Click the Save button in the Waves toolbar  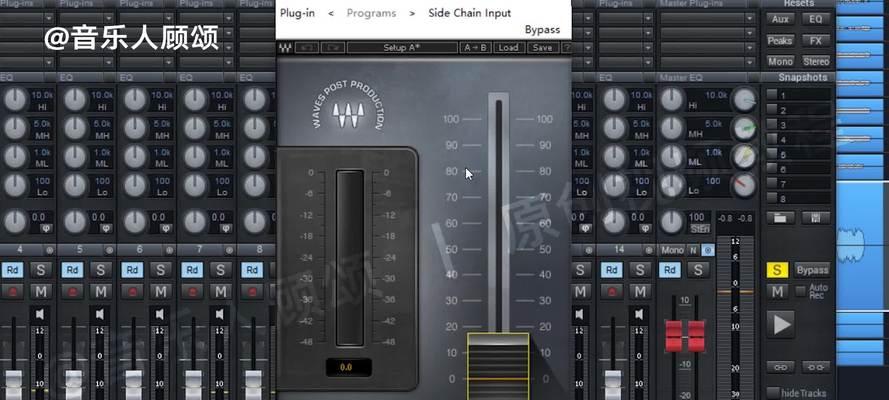(x=543, y=48)
